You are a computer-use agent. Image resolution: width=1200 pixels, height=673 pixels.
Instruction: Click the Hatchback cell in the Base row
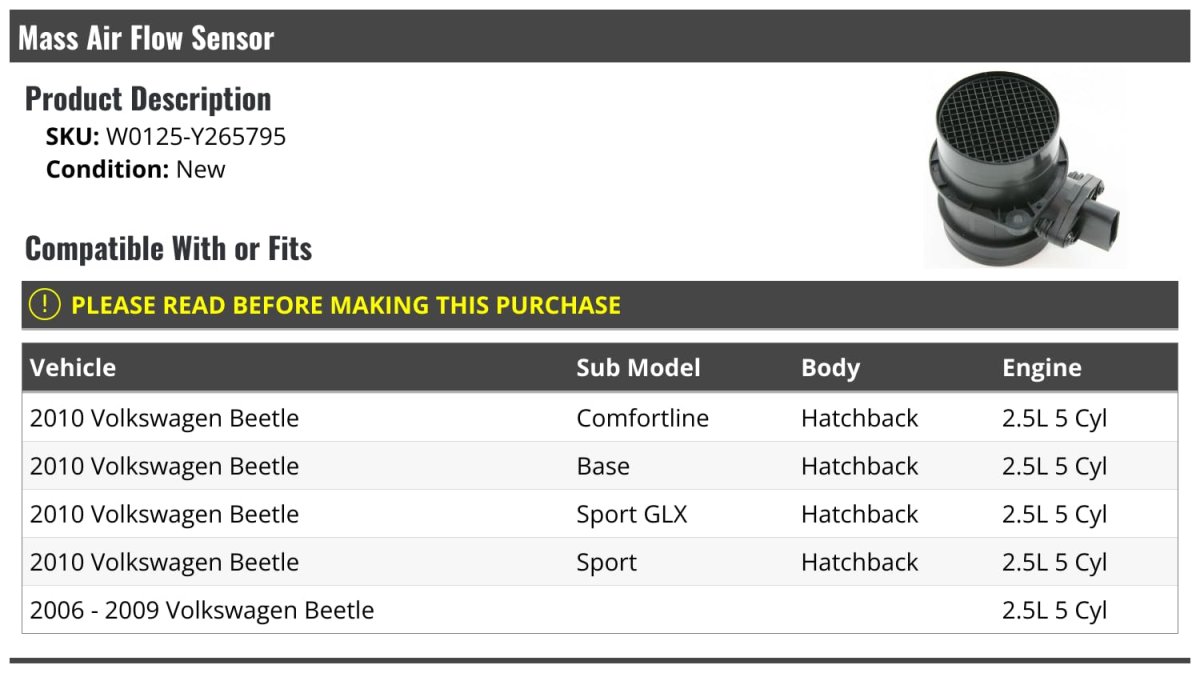pyautogui.click(x=859, y=466)
